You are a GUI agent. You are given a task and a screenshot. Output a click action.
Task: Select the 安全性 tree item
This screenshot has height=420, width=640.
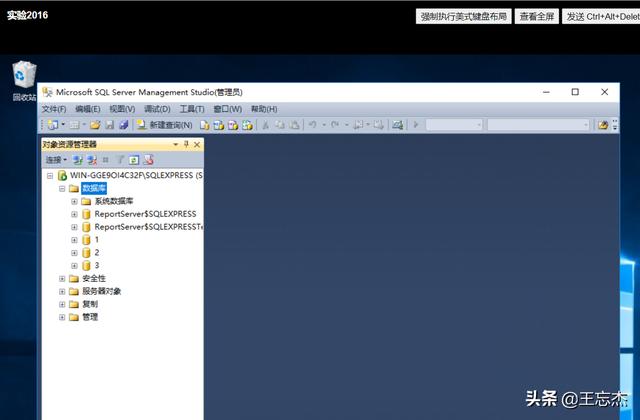pos(94,278)
